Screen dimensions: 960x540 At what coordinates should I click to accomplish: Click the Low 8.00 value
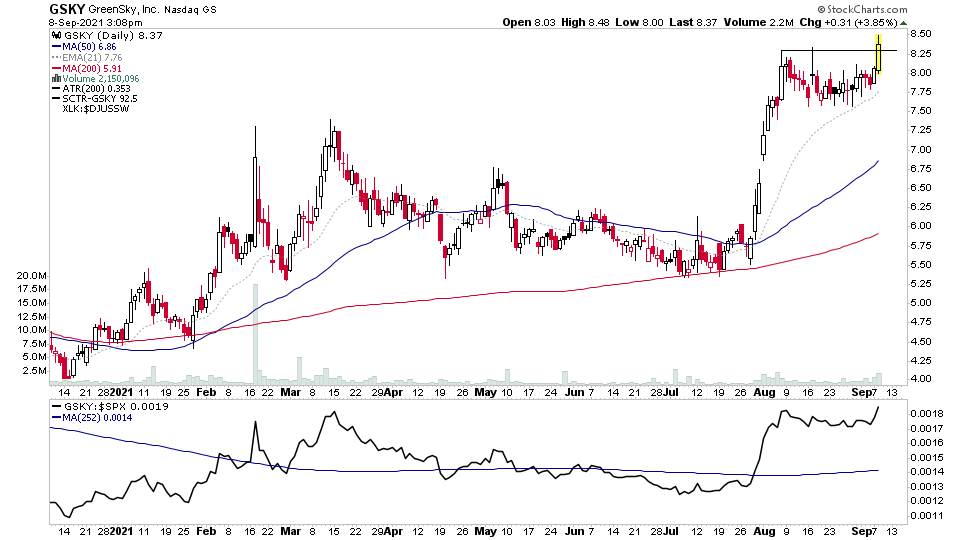coord(639,23)
